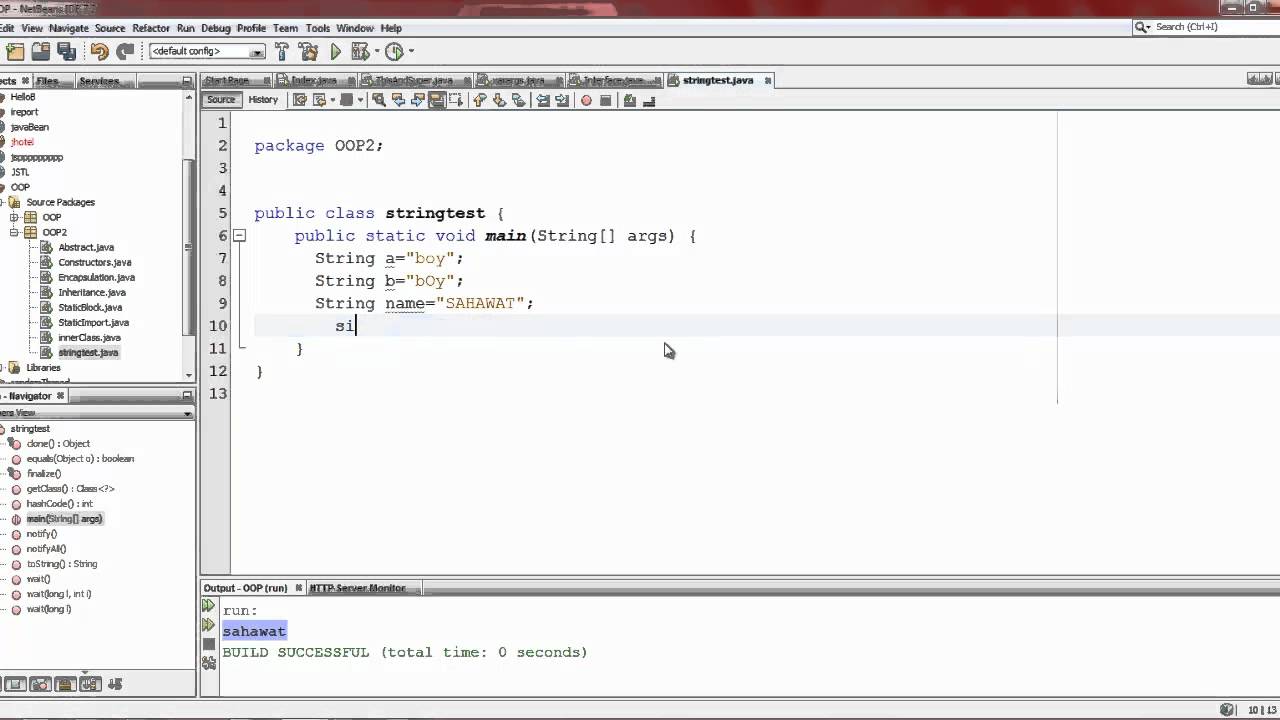The width and height of the screenshot is (1280, 720).
Task: Toggle Highlight Search in editor toolbar
Action: 436,100
